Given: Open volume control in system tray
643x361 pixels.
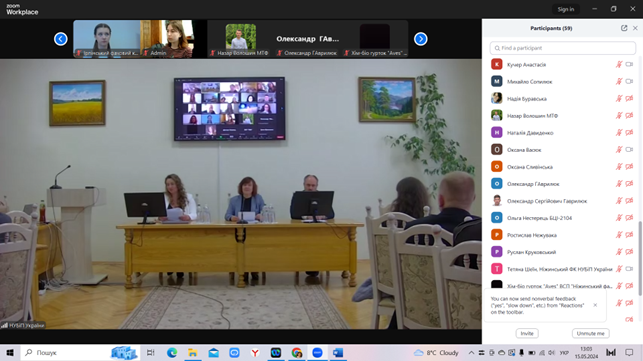Looking at the screenshot, I should (552, 353).
